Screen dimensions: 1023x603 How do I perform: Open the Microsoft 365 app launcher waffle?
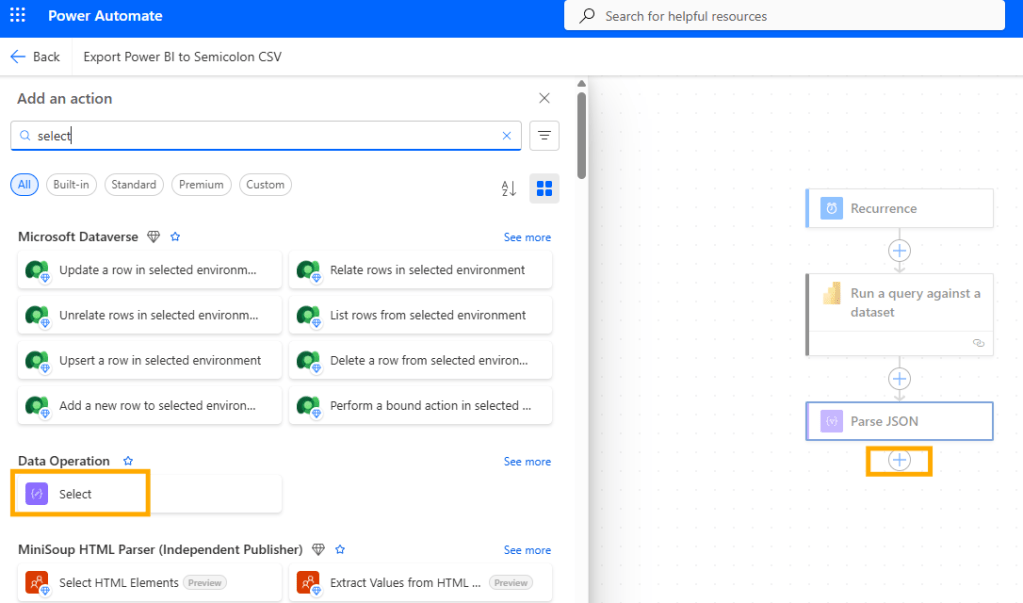[x=16, y=15]
